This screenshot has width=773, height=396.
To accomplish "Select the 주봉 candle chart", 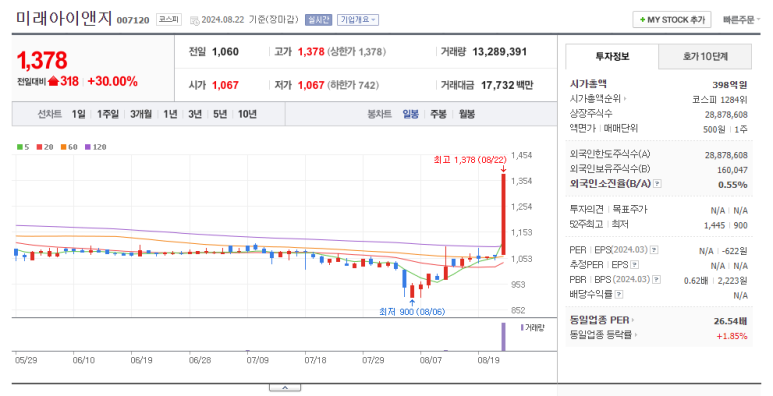I will click(x=438, y=114).
